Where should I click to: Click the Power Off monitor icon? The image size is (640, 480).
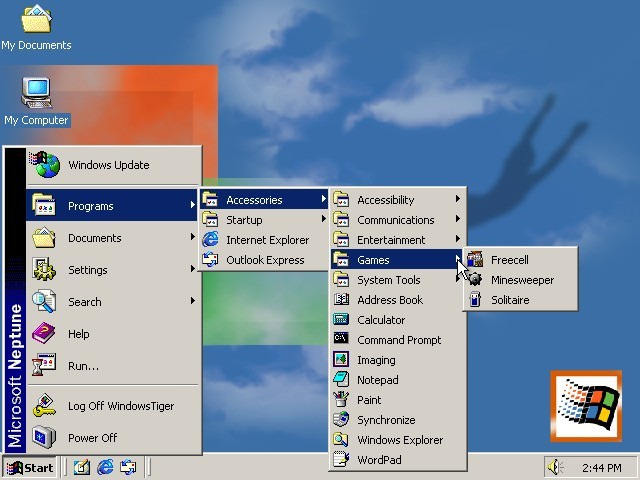44,437
